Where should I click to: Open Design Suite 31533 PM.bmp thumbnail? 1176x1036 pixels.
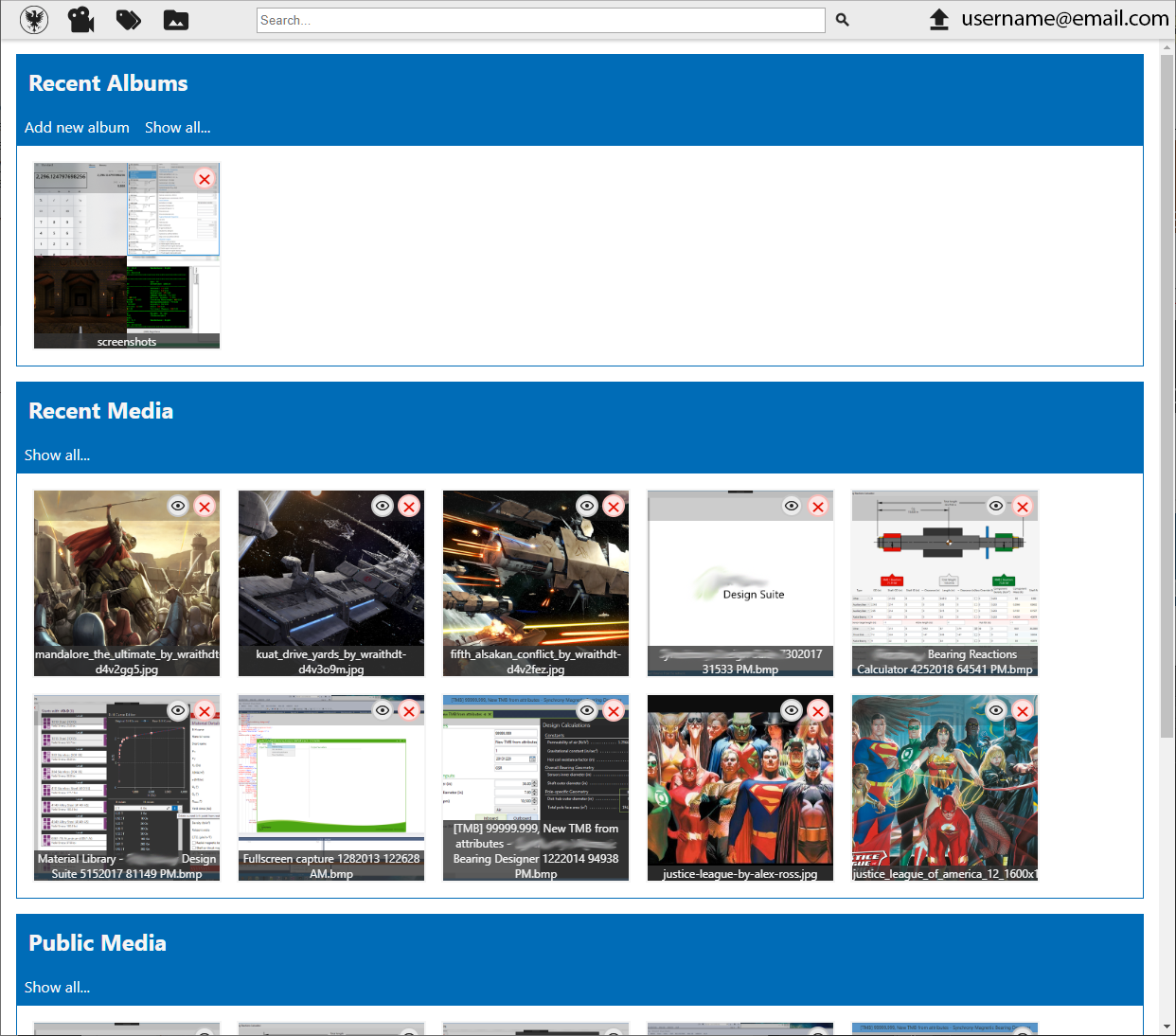[x=740, y=583]
